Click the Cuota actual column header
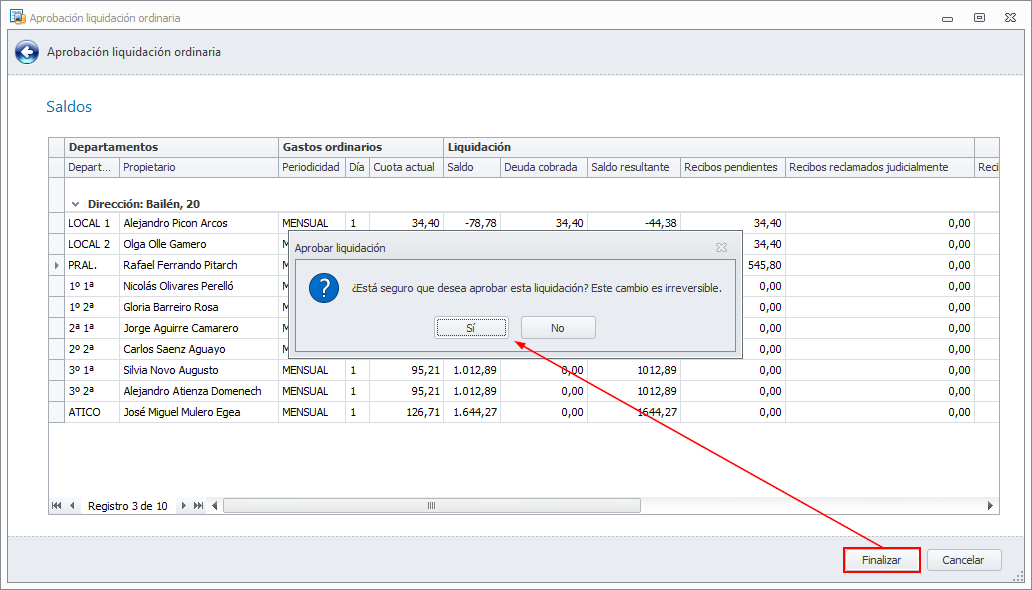This screenshot has width=1032, height=590. click(405, 167)
